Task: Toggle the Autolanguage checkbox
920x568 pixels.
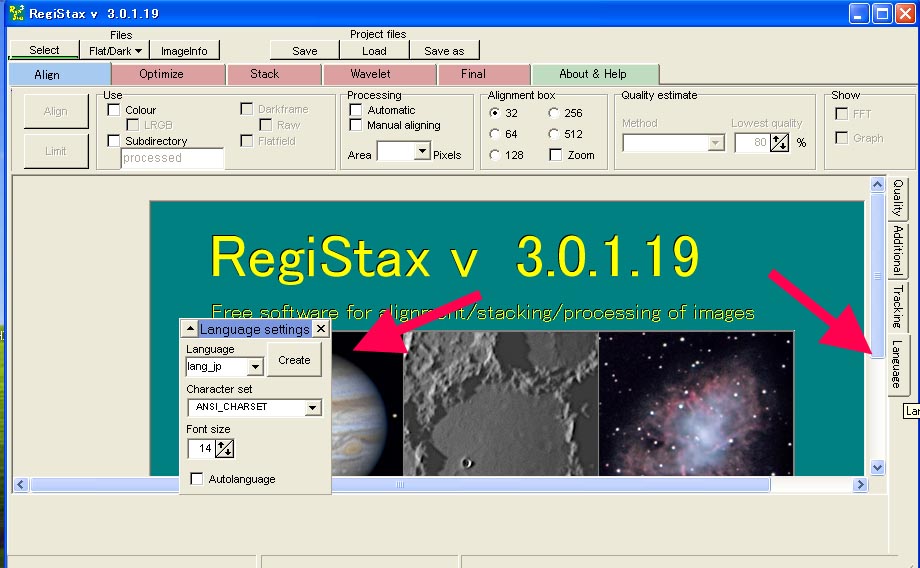Action: 197,480
